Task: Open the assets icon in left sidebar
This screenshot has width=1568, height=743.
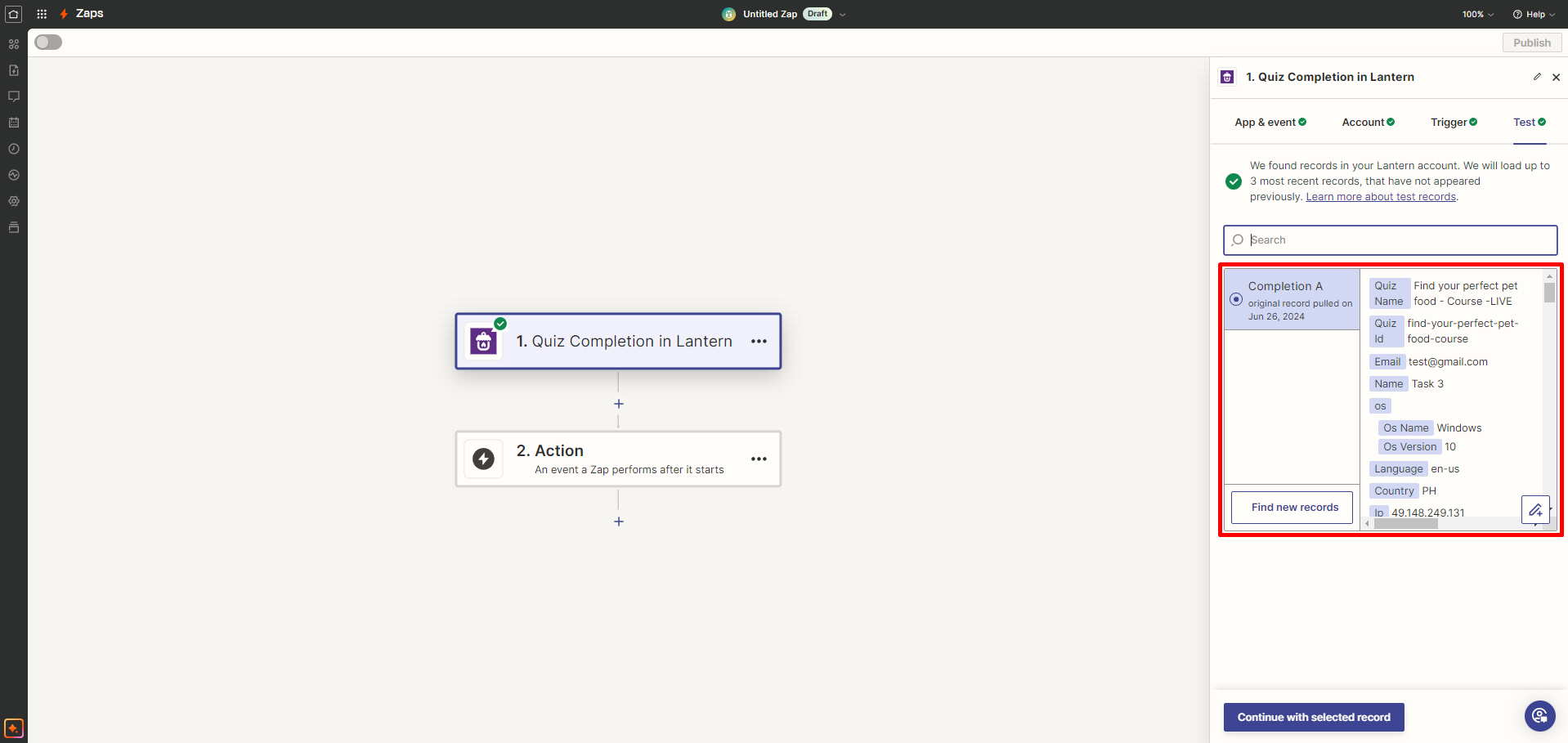Action: [x=14, y=44]
